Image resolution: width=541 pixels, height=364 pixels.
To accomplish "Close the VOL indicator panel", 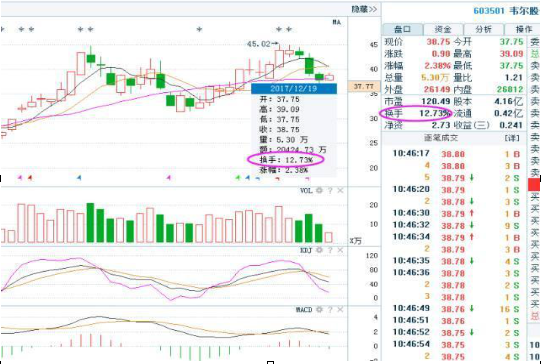I will click(340, 190).
